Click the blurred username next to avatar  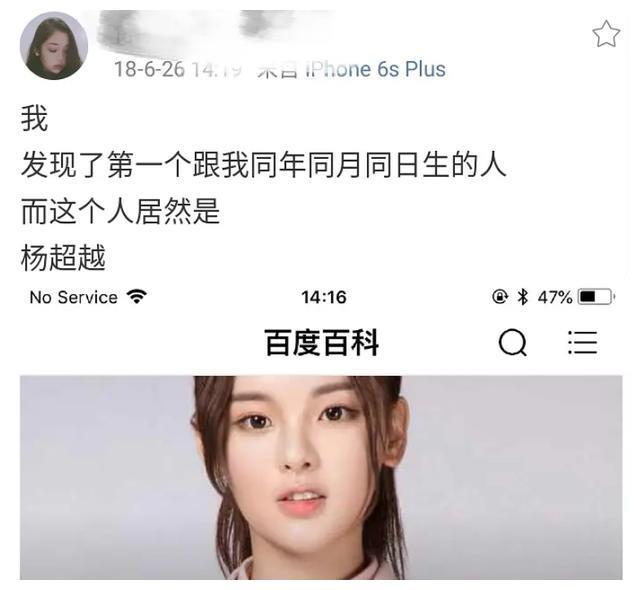pos(212,29)
